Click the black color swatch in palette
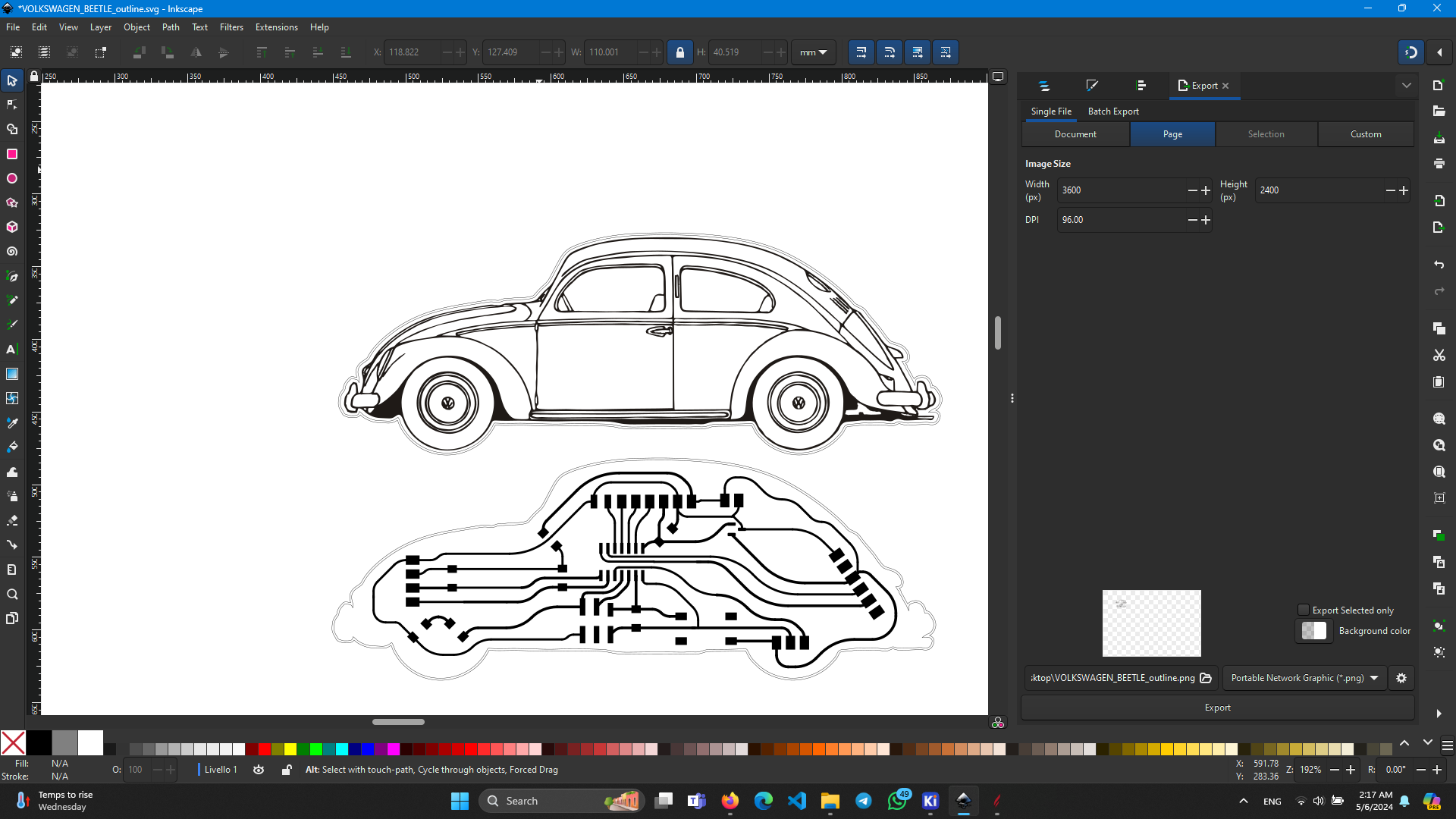The width and height of the screenshot is (1456, 819). pos(39,743)
